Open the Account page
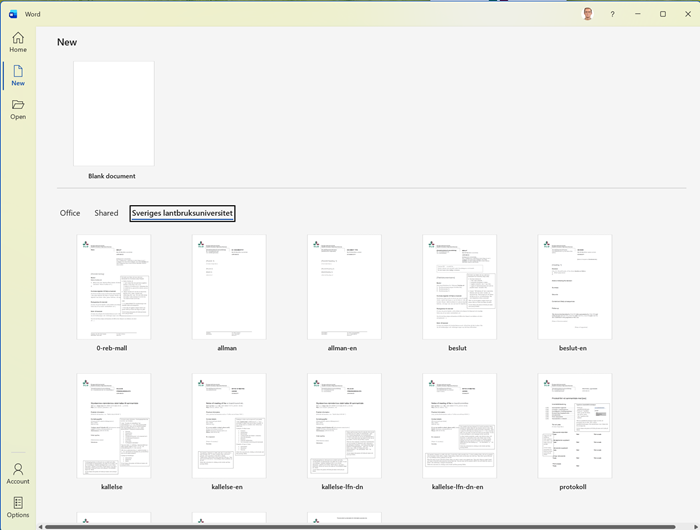 click(18, 473)
